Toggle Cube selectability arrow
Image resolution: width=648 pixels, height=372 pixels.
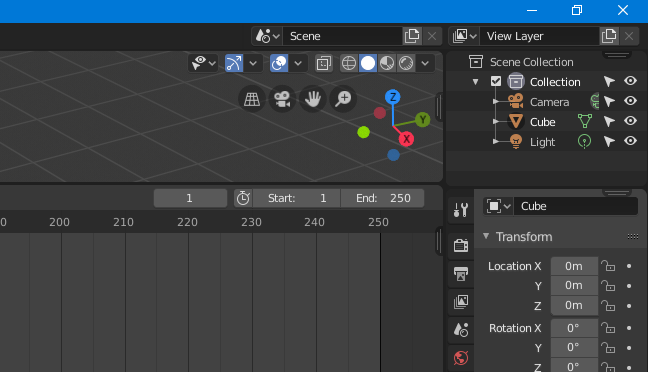tap(609, 121)
